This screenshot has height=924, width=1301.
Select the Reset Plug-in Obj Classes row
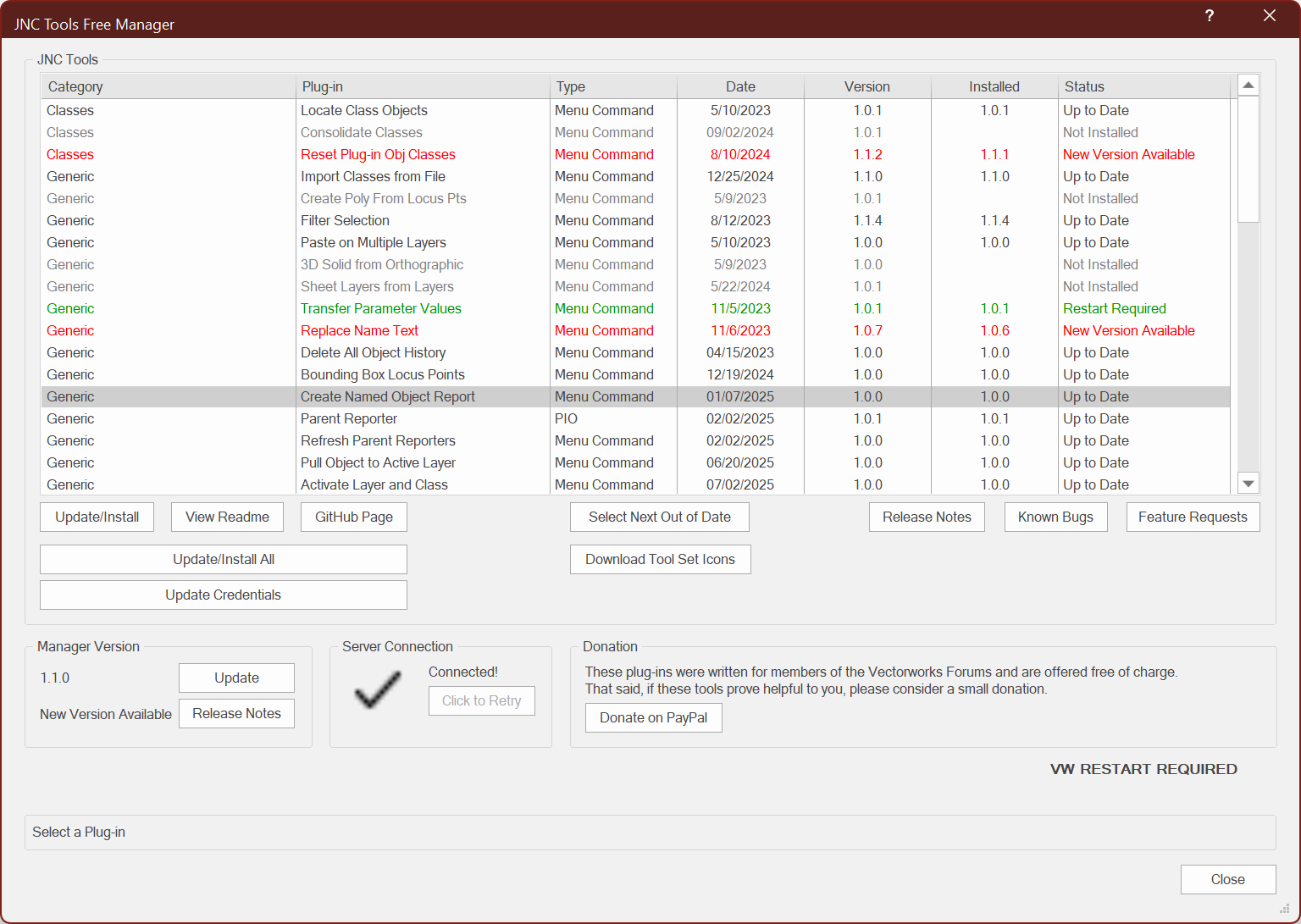pyautogui.click(x=378, y=154)
